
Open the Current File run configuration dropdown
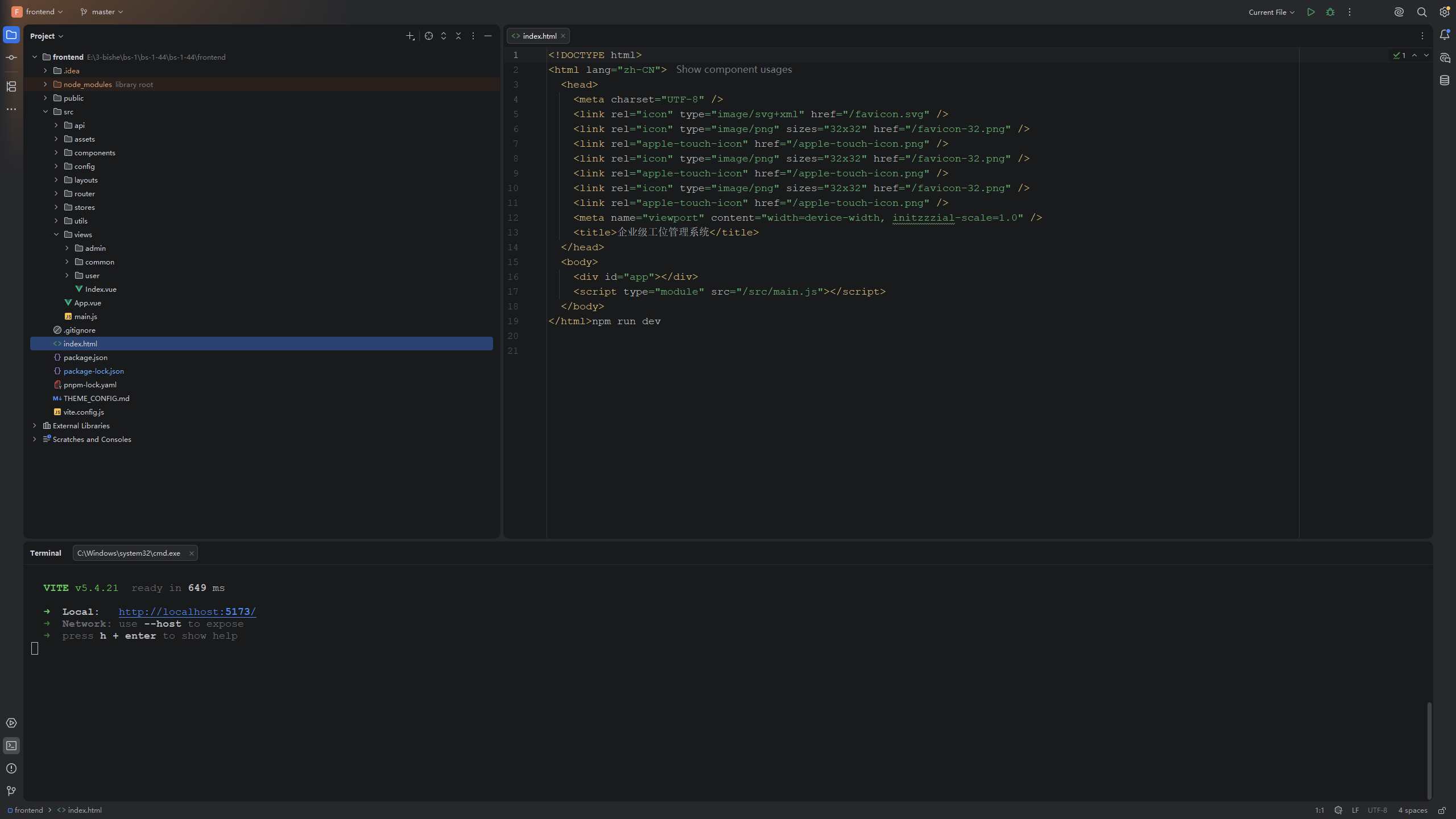point(1272,12)
